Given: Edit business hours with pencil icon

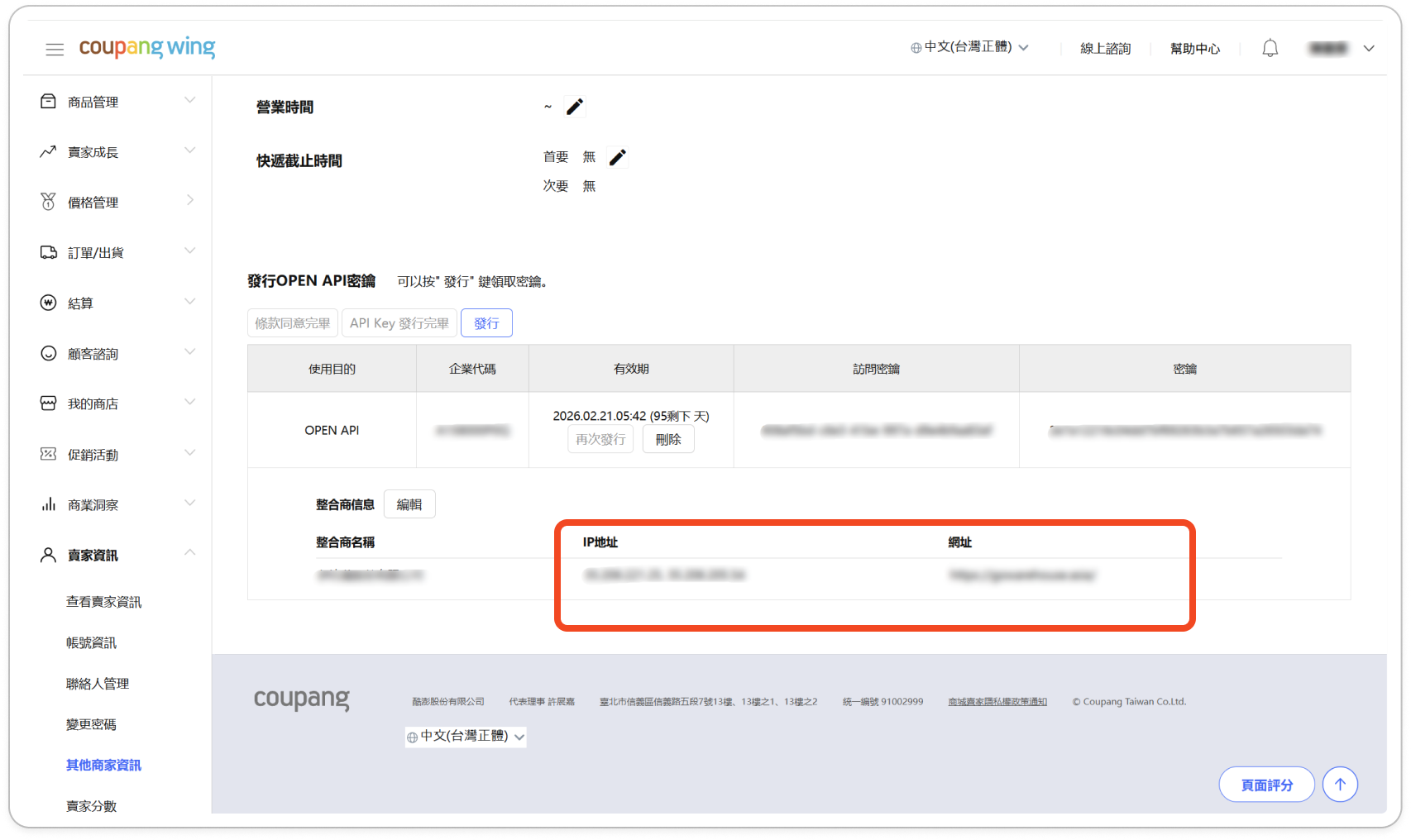Looking at the screenshot, I should click(x=575, y=107).
